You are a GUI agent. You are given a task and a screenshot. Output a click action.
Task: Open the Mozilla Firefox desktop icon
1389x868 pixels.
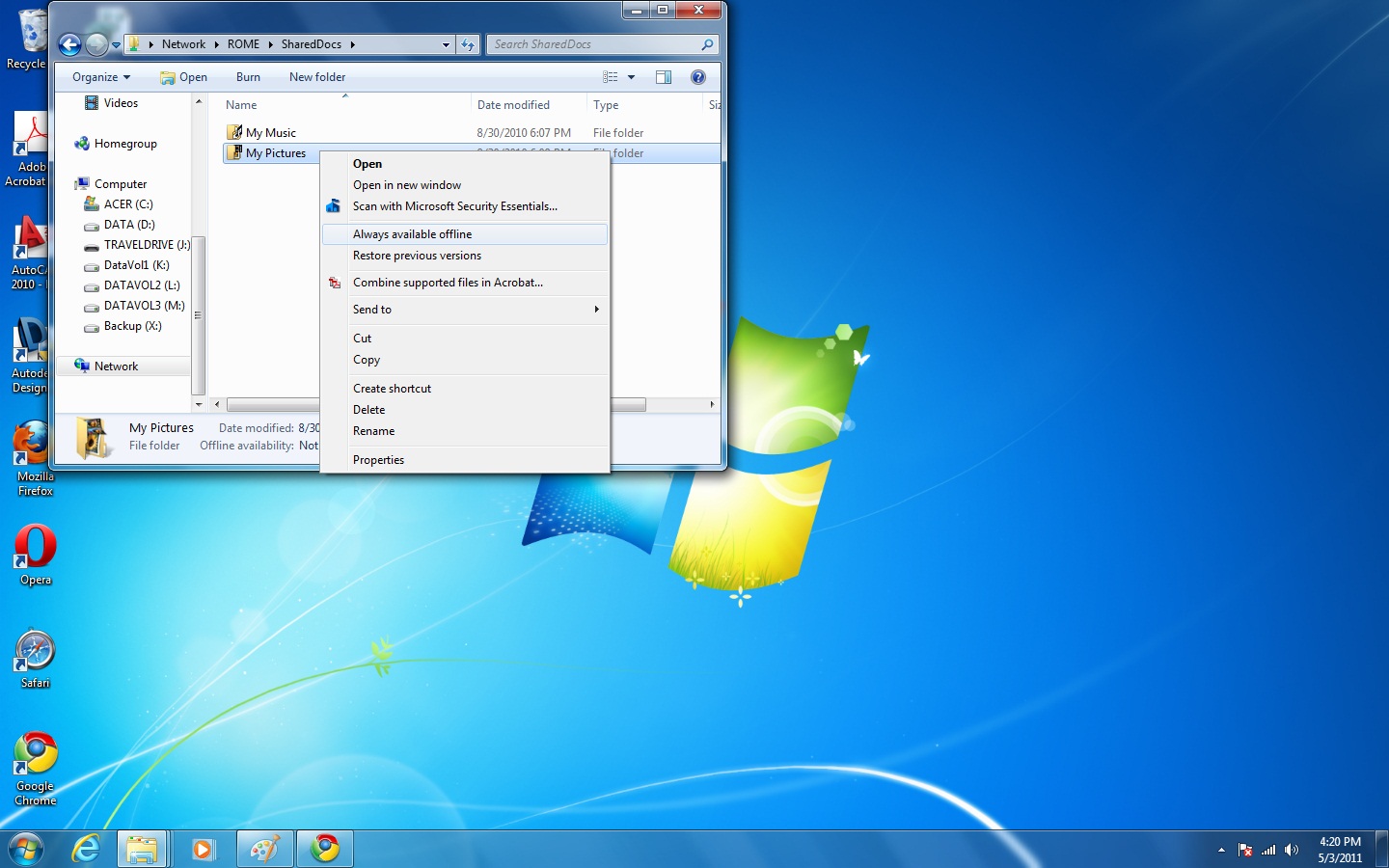tap(35, 459)
